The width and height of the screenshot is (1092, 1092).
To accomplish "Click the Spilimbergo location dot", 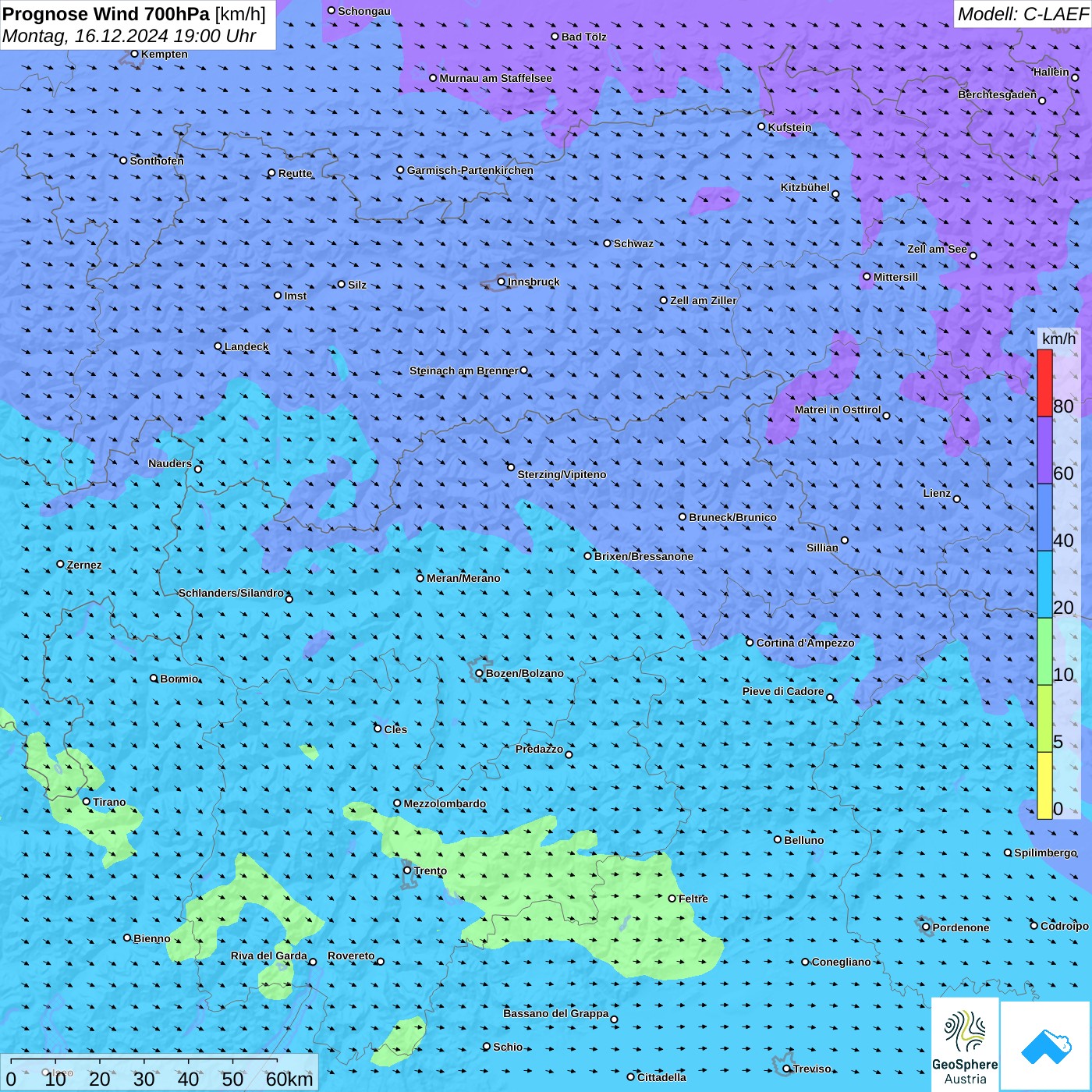I will [x=1008, y=853].
